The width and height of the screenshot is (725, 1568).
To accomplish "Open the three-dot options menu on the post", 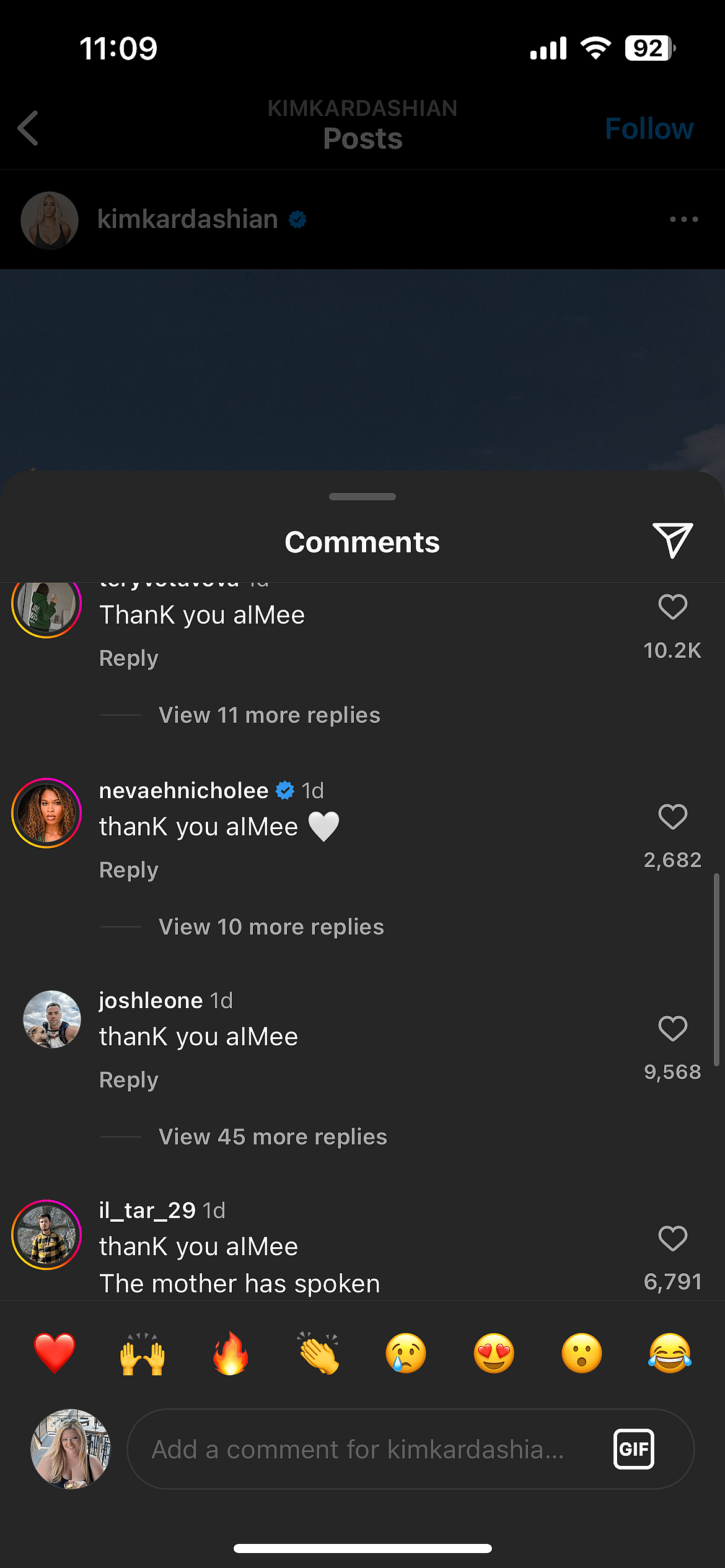I will click(683, 219).
